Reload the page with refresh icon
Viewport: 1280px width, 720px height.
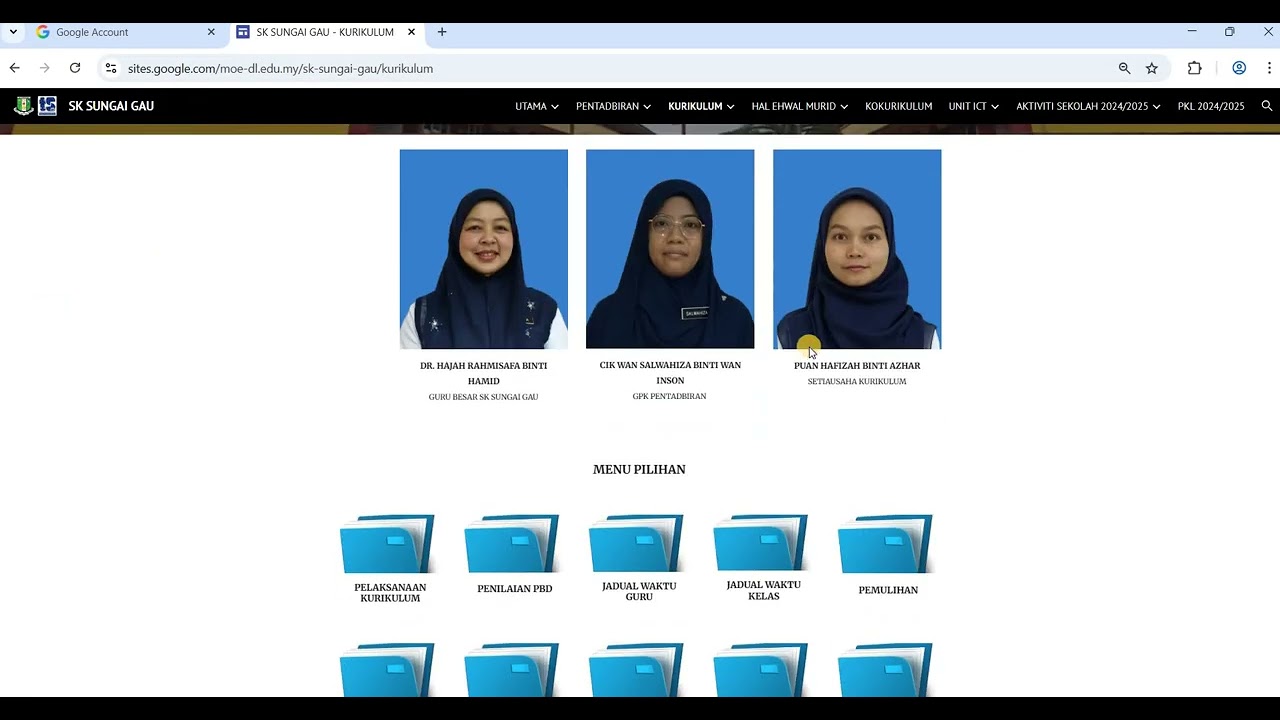[x=75, y=68]
